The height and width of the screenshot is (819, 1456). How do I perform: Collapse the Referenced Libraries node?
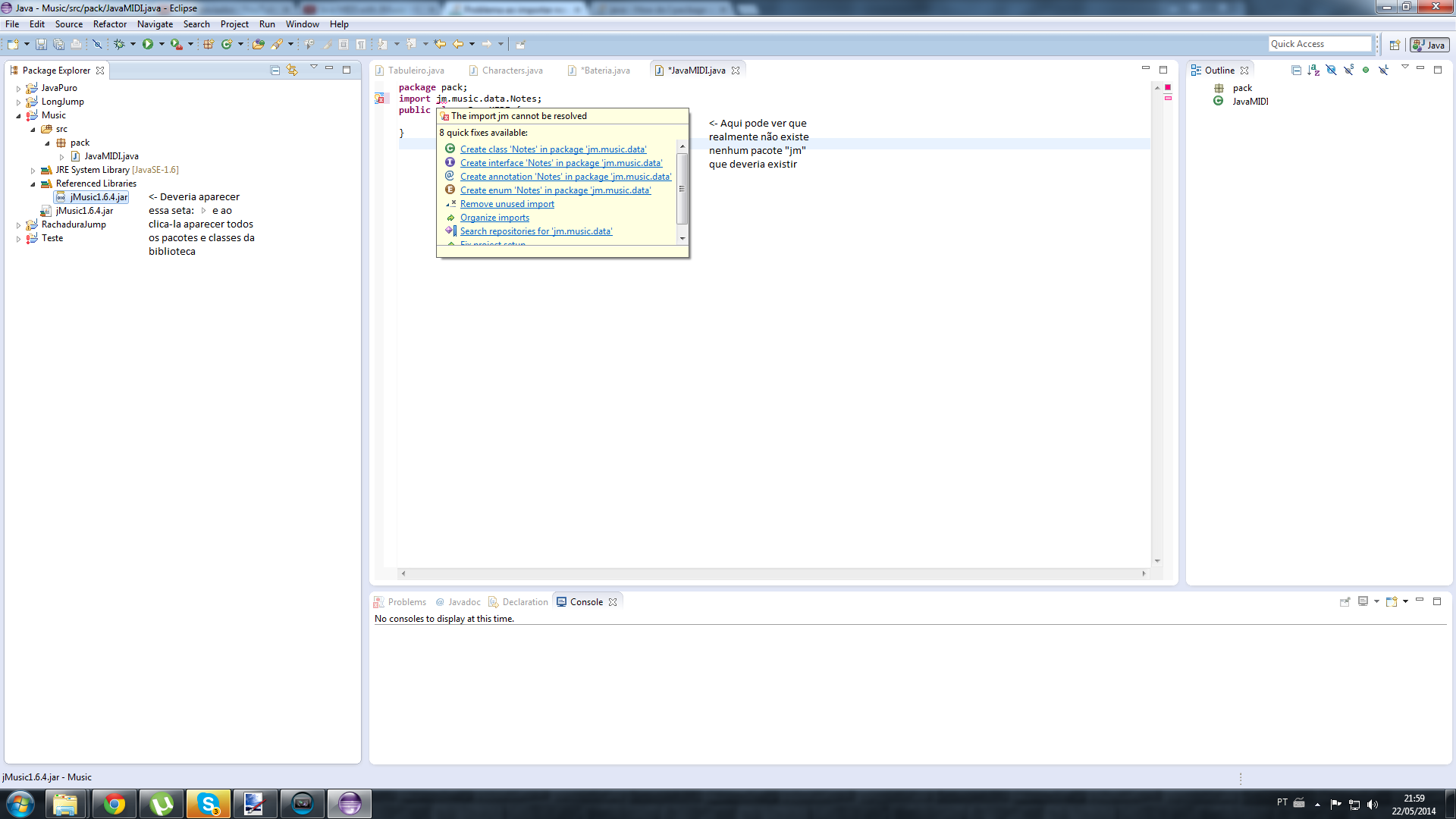tap(33, 184)
